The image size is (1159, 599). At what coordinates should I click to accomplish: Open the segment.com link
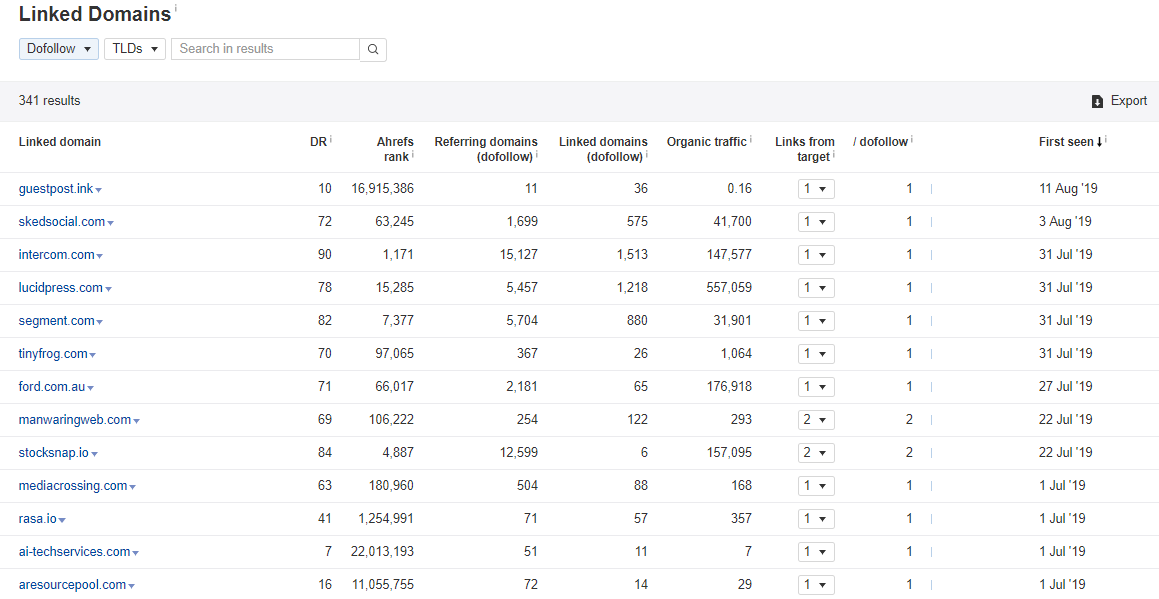(x=56, y=321)
